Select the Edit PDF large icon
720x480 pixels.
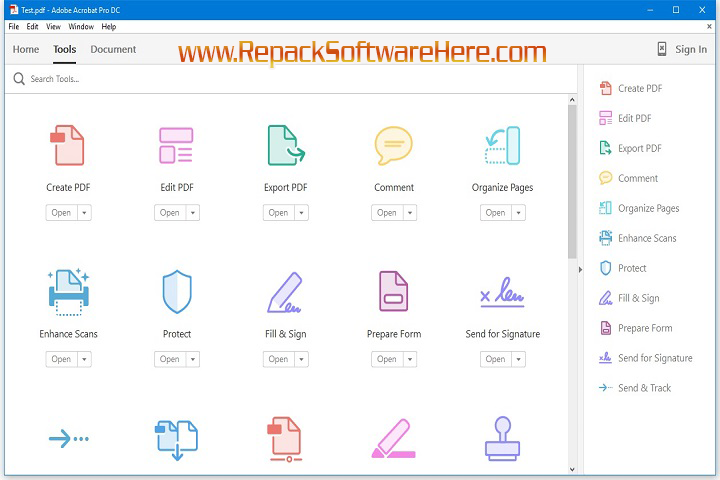point(176,146)
